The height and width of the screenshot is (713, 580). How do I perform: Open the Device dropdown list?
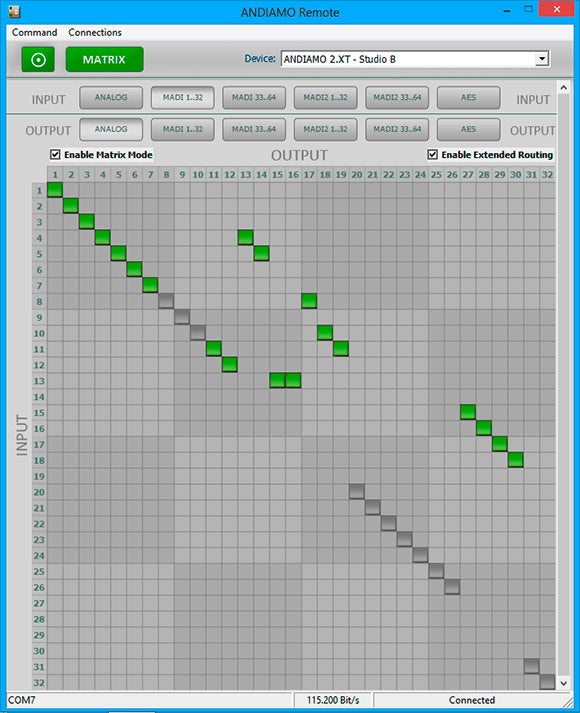[x=541, y=59]
